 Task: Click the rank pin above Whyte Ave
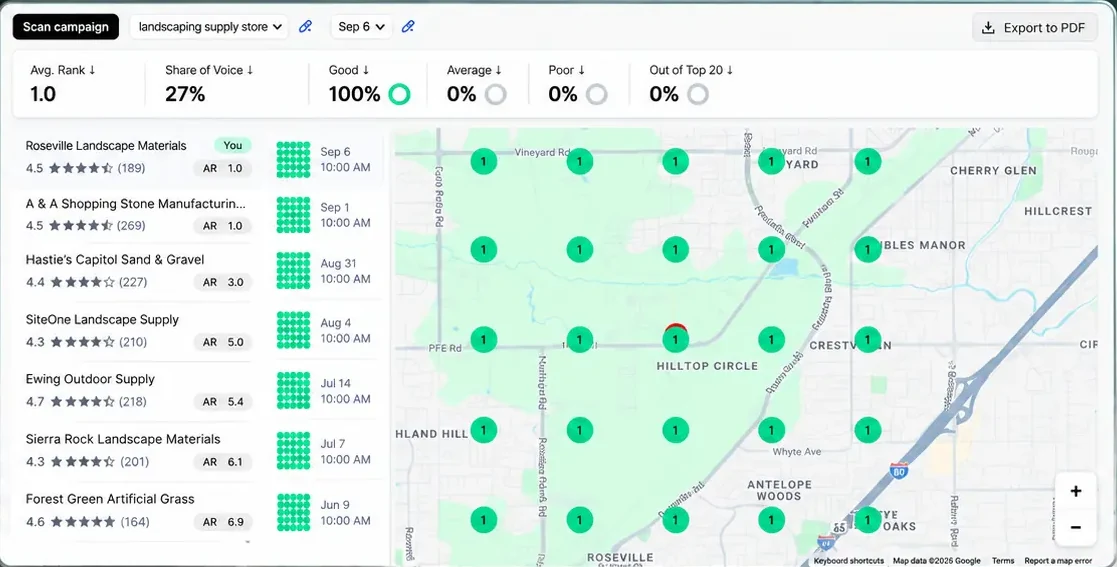coord(771,430)
